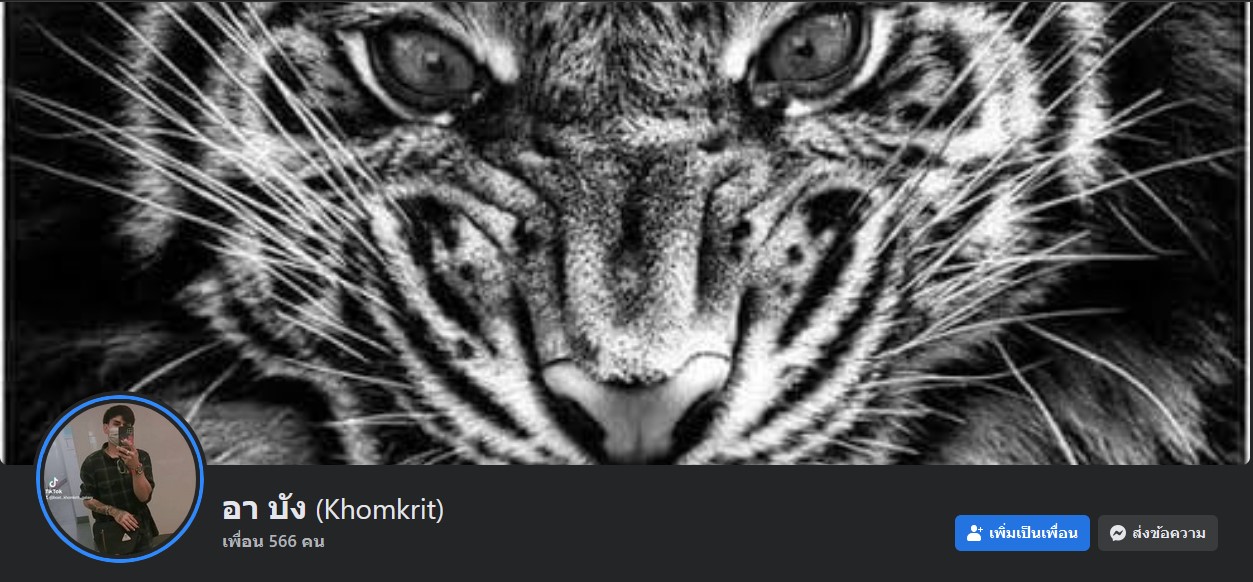Screen dimensions: 1253x582
Task: Open the tiger cover photo
Action: tap(626, 232)
